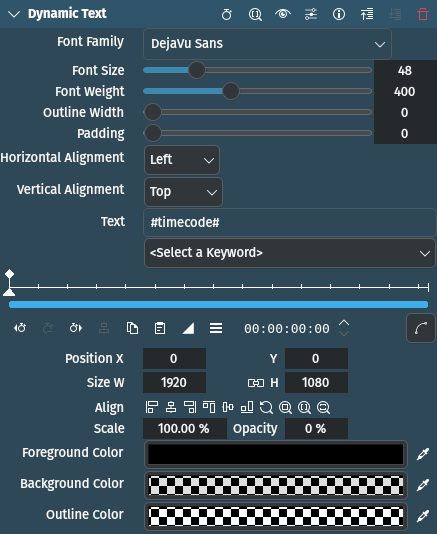
Task: Open the Background Color swatch
Action: coord(276,485)
